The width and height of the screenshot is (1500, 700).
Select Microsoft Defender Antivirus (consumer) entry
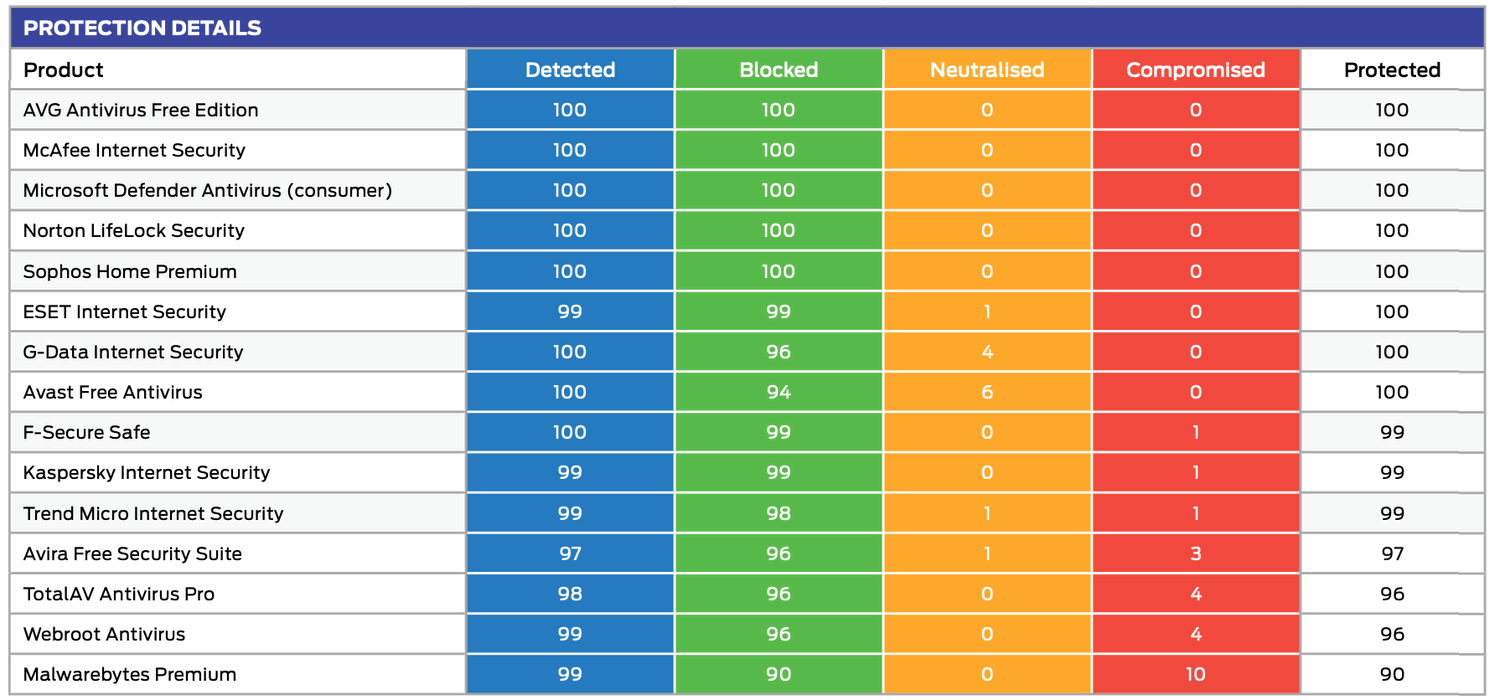pos(207,190)
